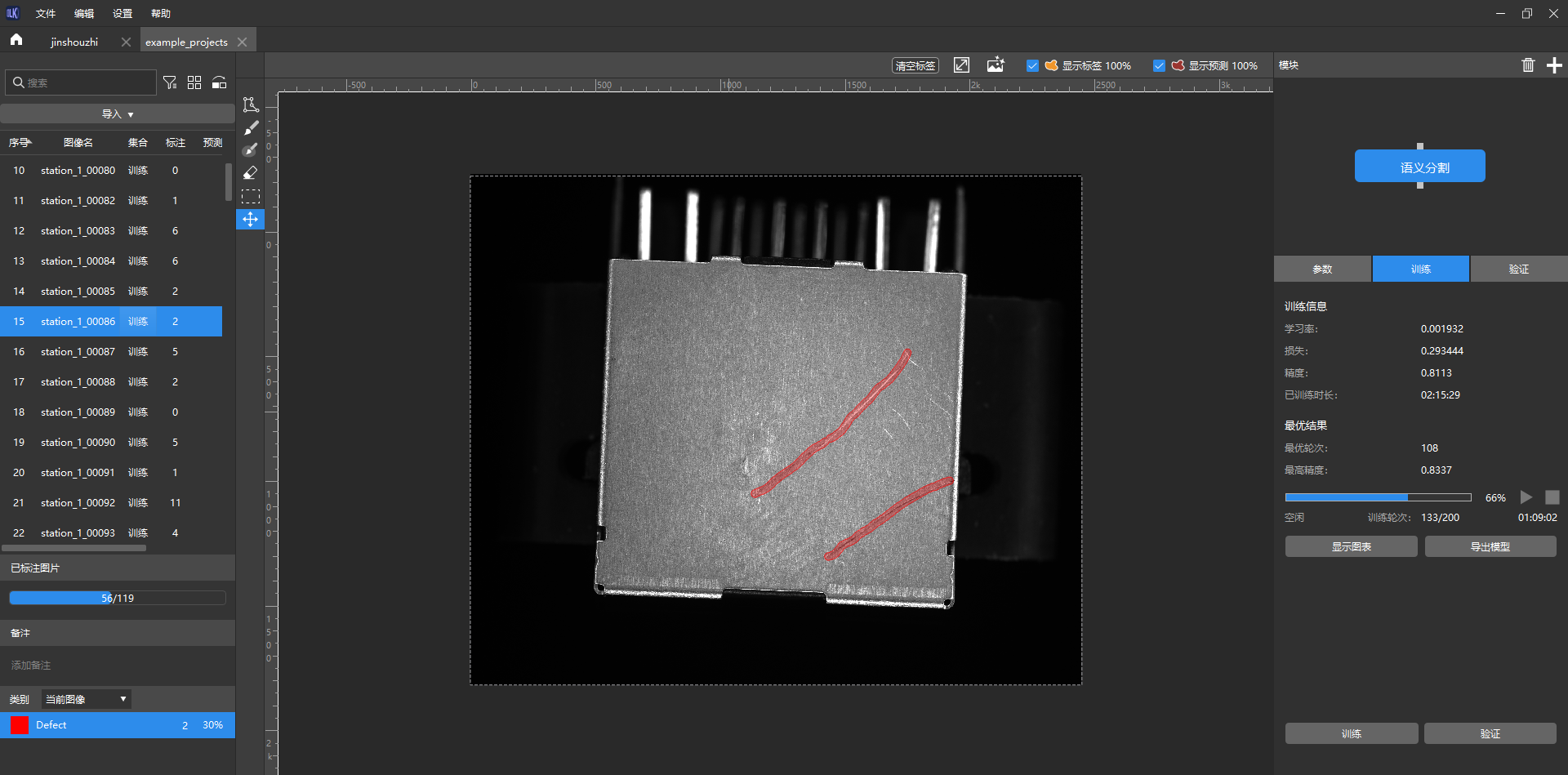Start training with the play button
Viewport: 1568px width, 775px height.
coord(1526,497)
